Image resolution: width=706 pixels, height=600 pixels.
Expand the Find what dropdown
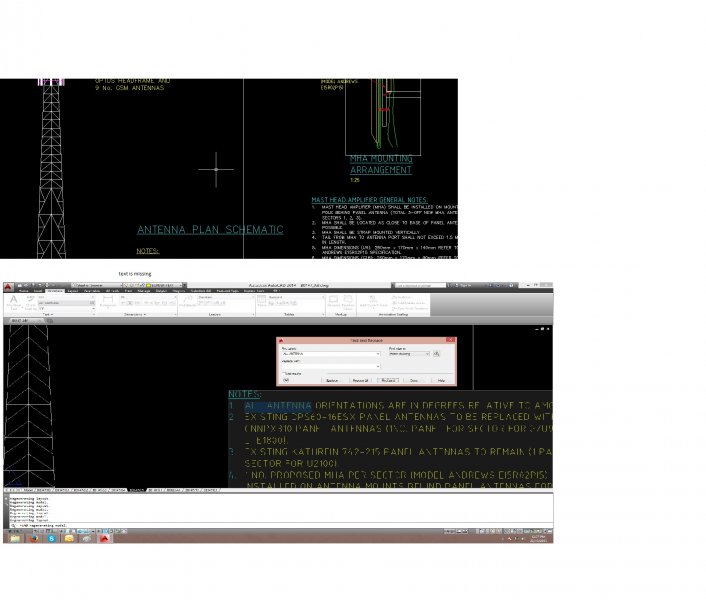(x=377, y=354)
